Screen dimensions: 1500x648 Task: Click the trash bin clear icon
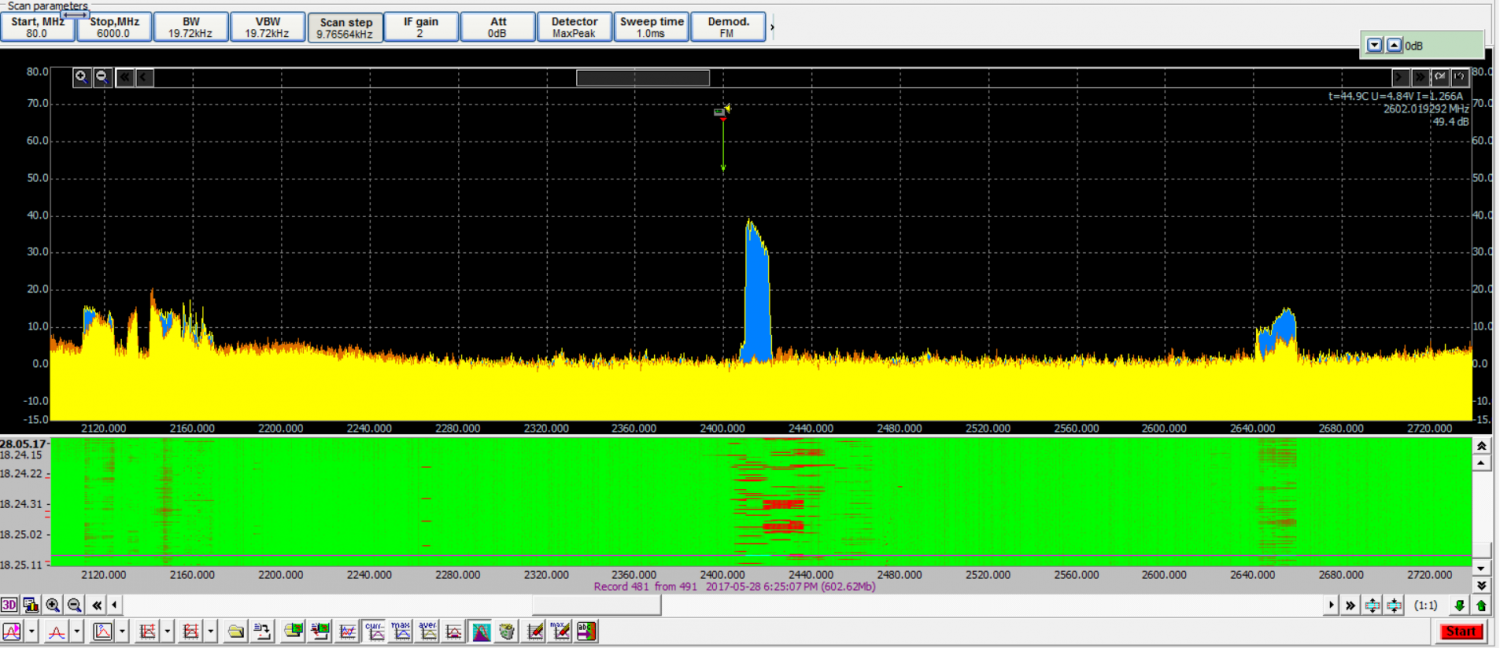[507, 631]
